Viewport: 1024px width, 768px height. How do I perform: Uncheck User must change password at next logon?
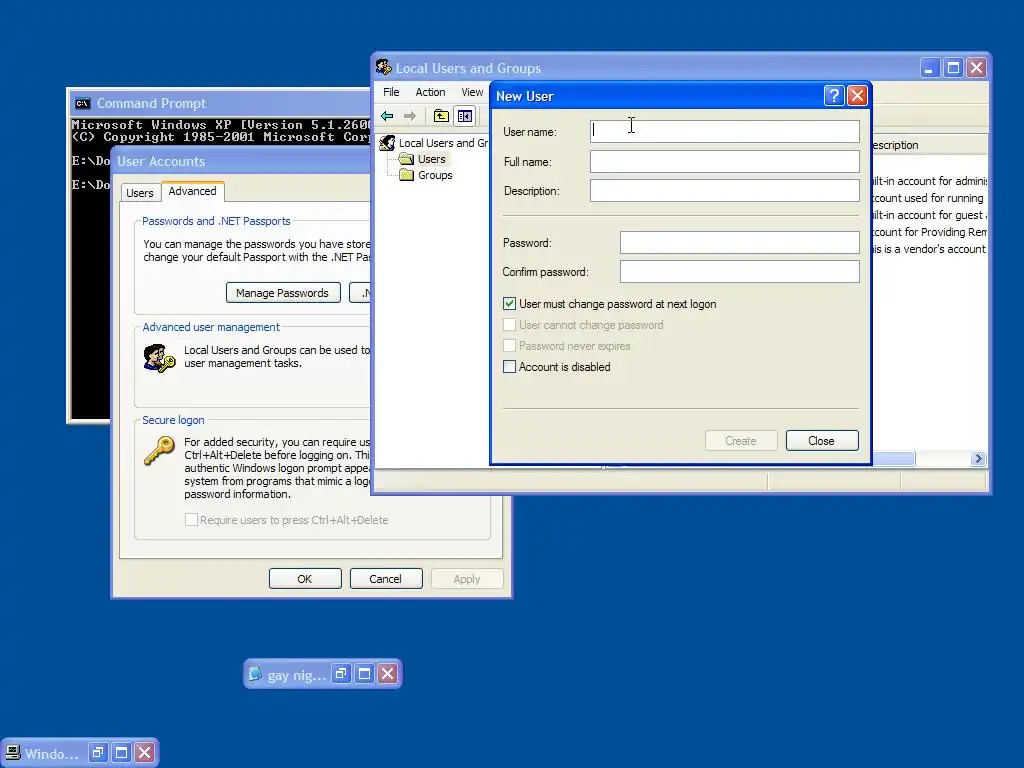click(x=509, y=304)
